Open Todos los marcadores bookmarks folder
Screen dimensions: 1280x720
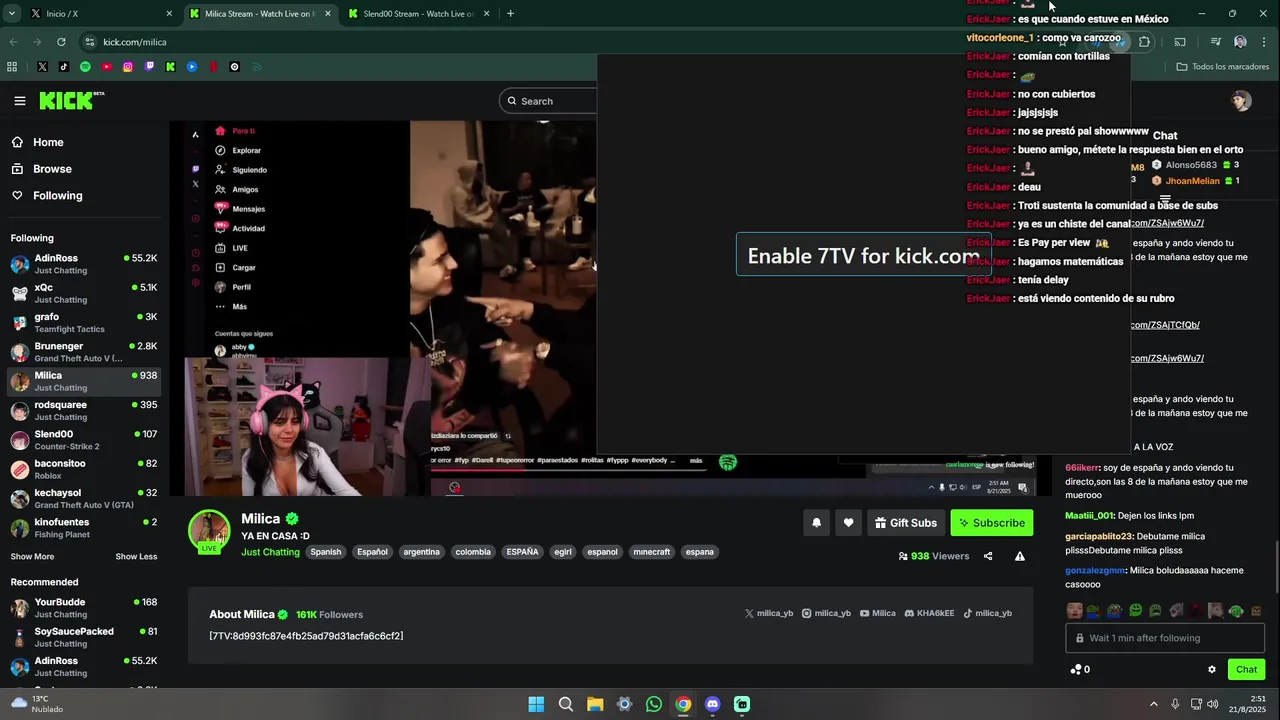click(x=1222, y=67)
